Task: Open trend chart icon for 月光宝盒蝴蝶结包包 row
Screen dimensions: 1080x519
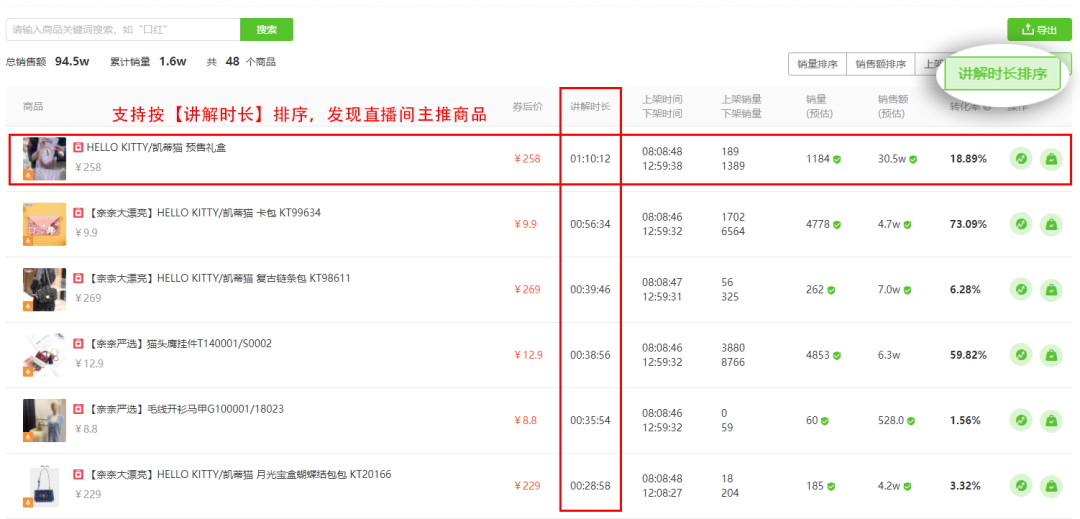Action: point(1021,485)
